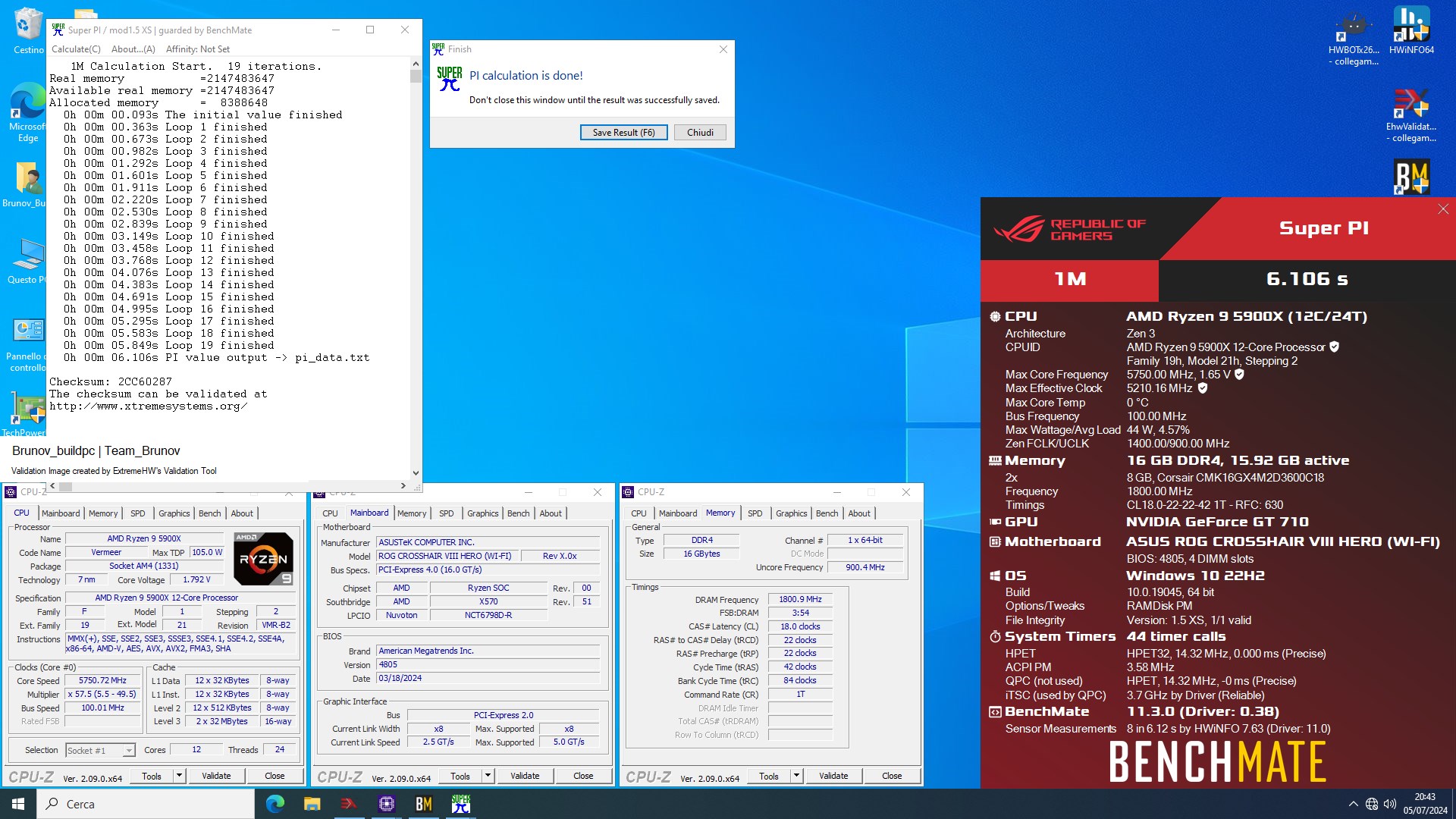Open EhwValidator desktop shortcut
1456x819 pixels.
point(1411,115)
